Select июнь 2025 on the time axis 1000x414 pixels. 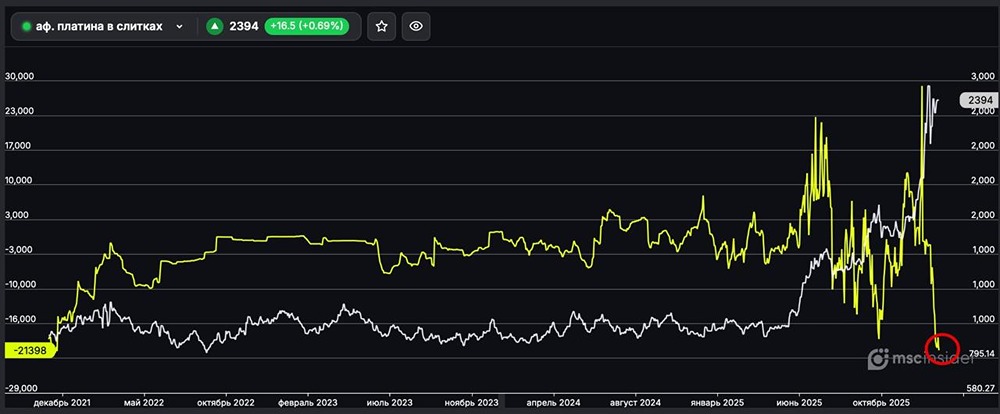point(799,402)
